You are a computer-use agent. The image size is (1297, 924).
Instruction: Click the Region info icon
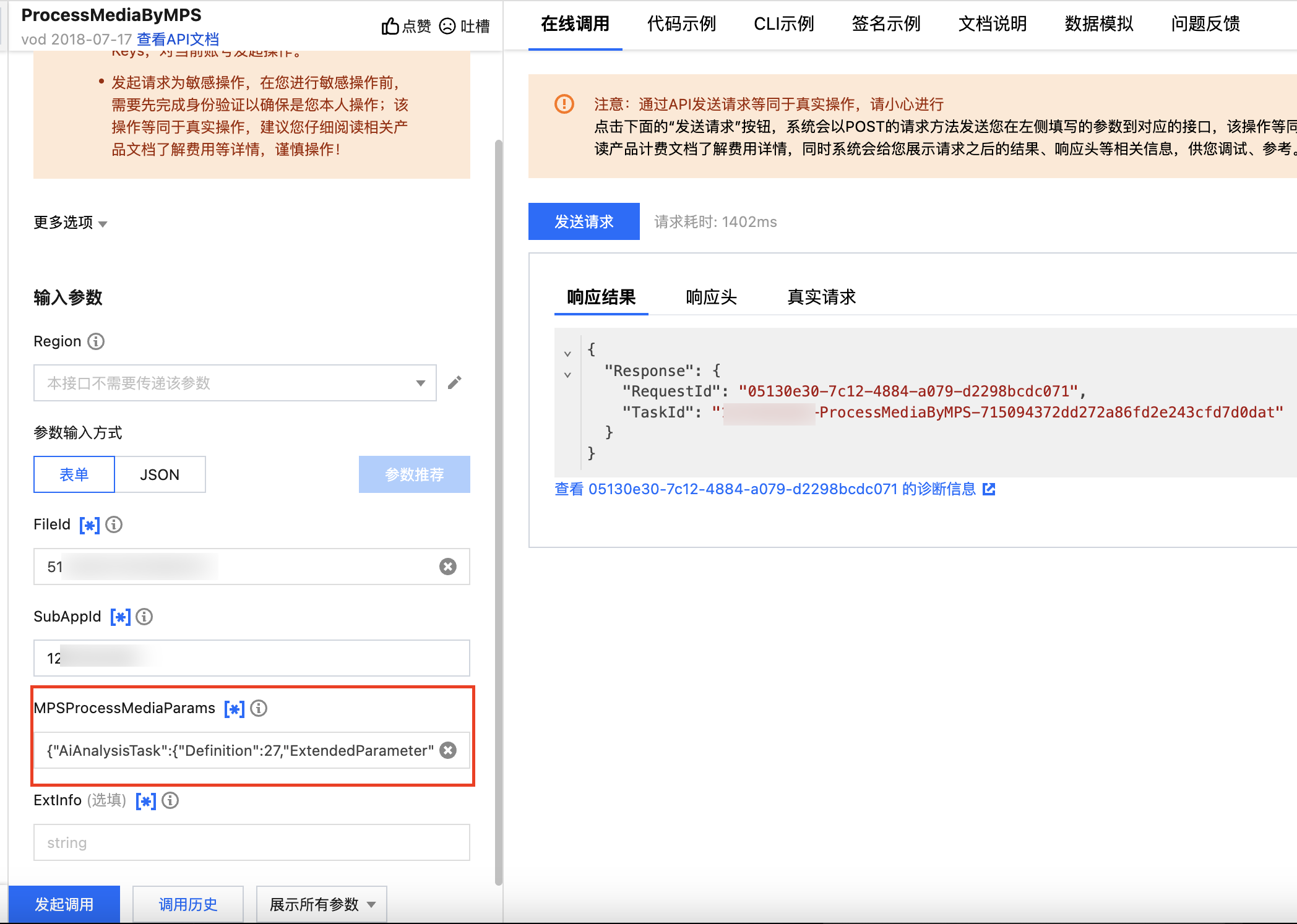pos(96,341)
